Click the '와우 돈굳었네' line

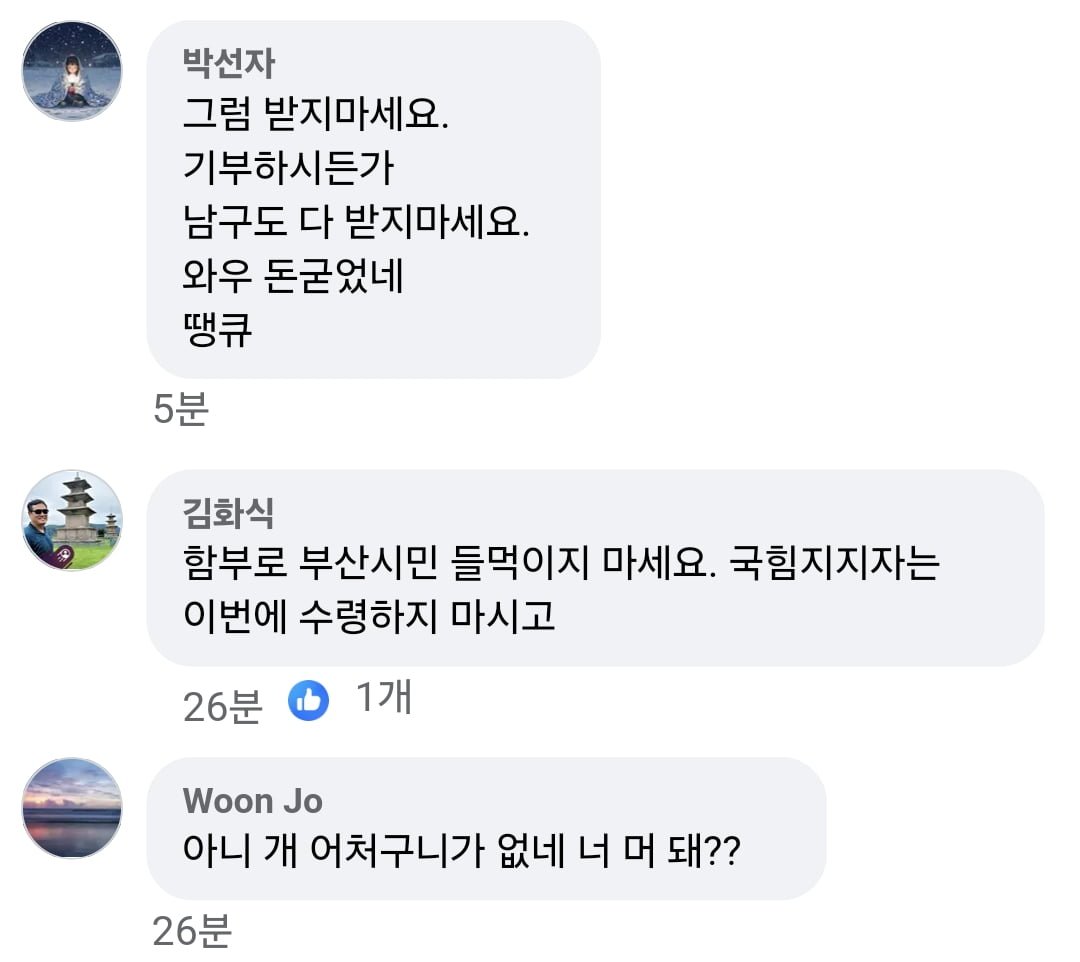(x=293, y=277)
